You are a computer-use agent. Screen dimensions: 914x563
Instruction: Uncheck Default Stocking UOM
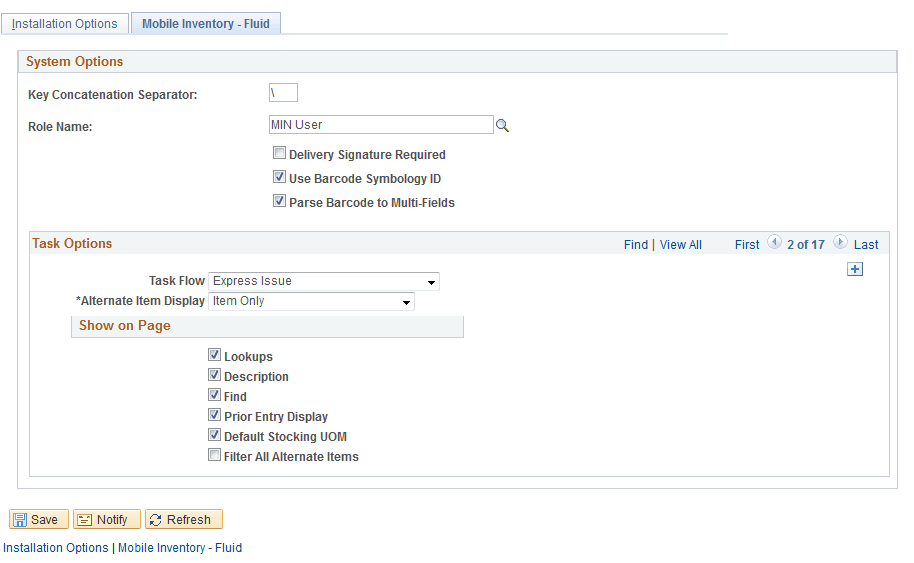215,435
